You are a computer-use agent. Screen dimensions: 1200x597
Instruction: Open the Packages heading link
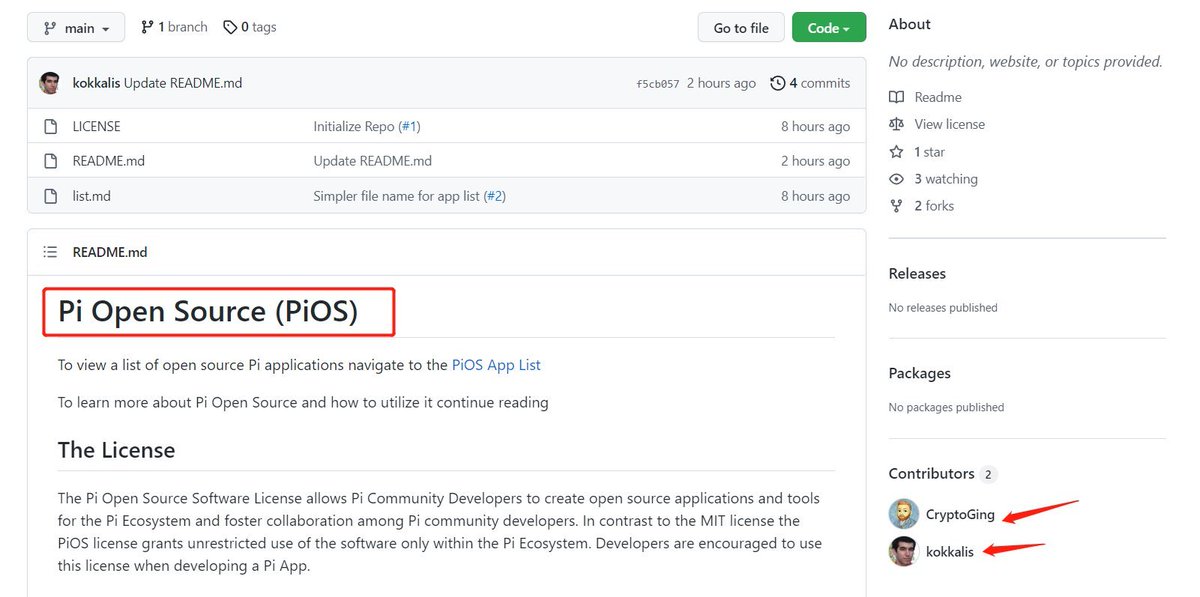920,373
